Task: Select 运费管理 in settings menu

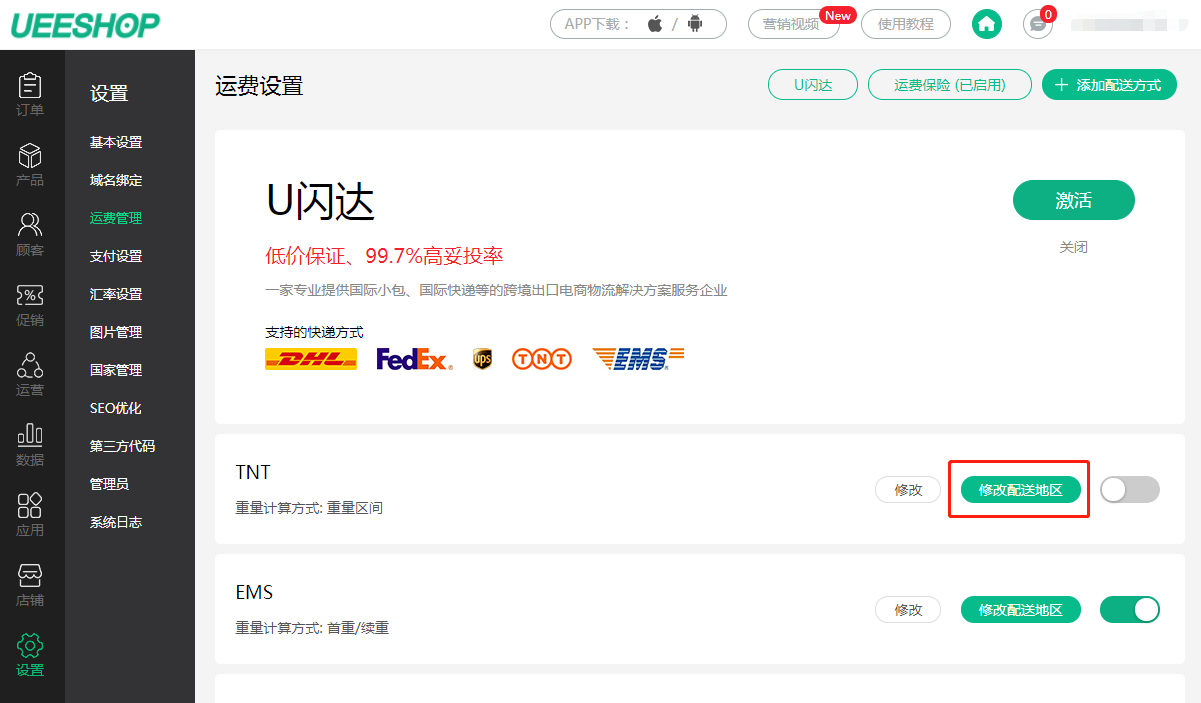Action: tap(116, 218)
